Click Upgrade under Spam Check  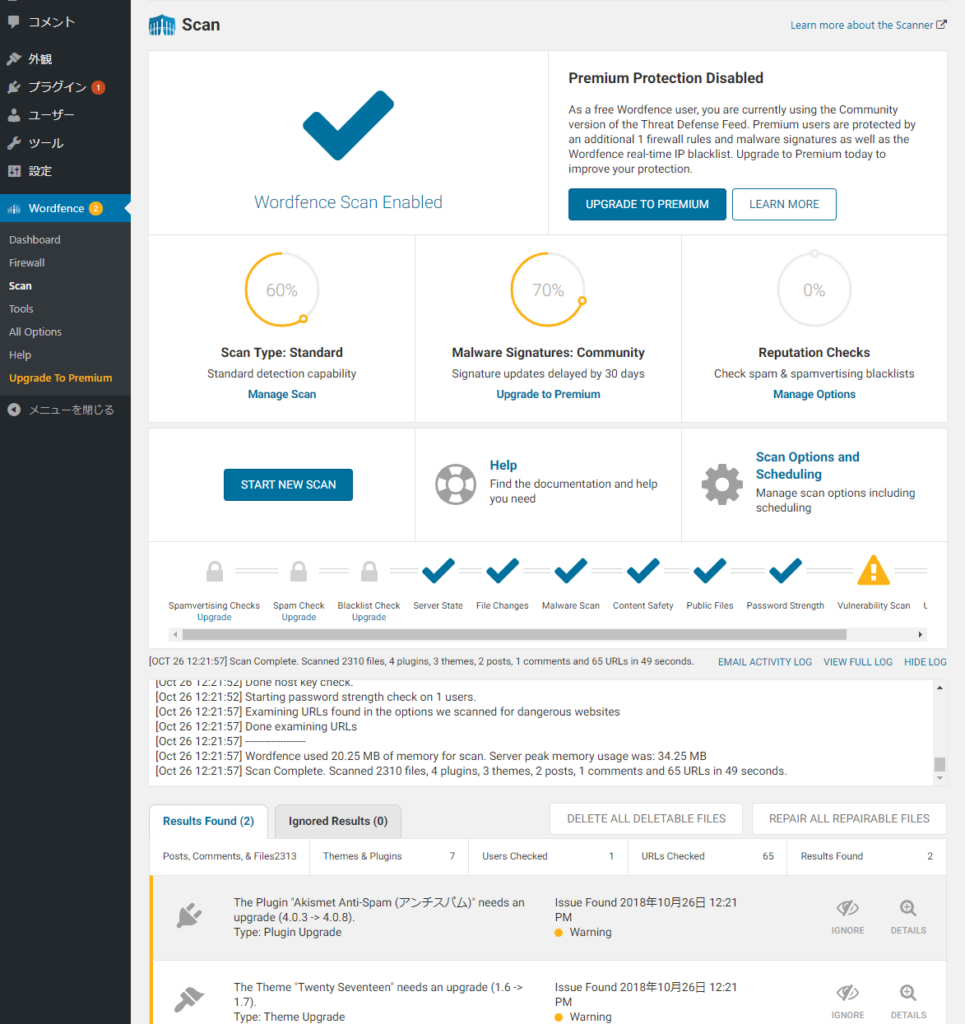pos(298,617)
